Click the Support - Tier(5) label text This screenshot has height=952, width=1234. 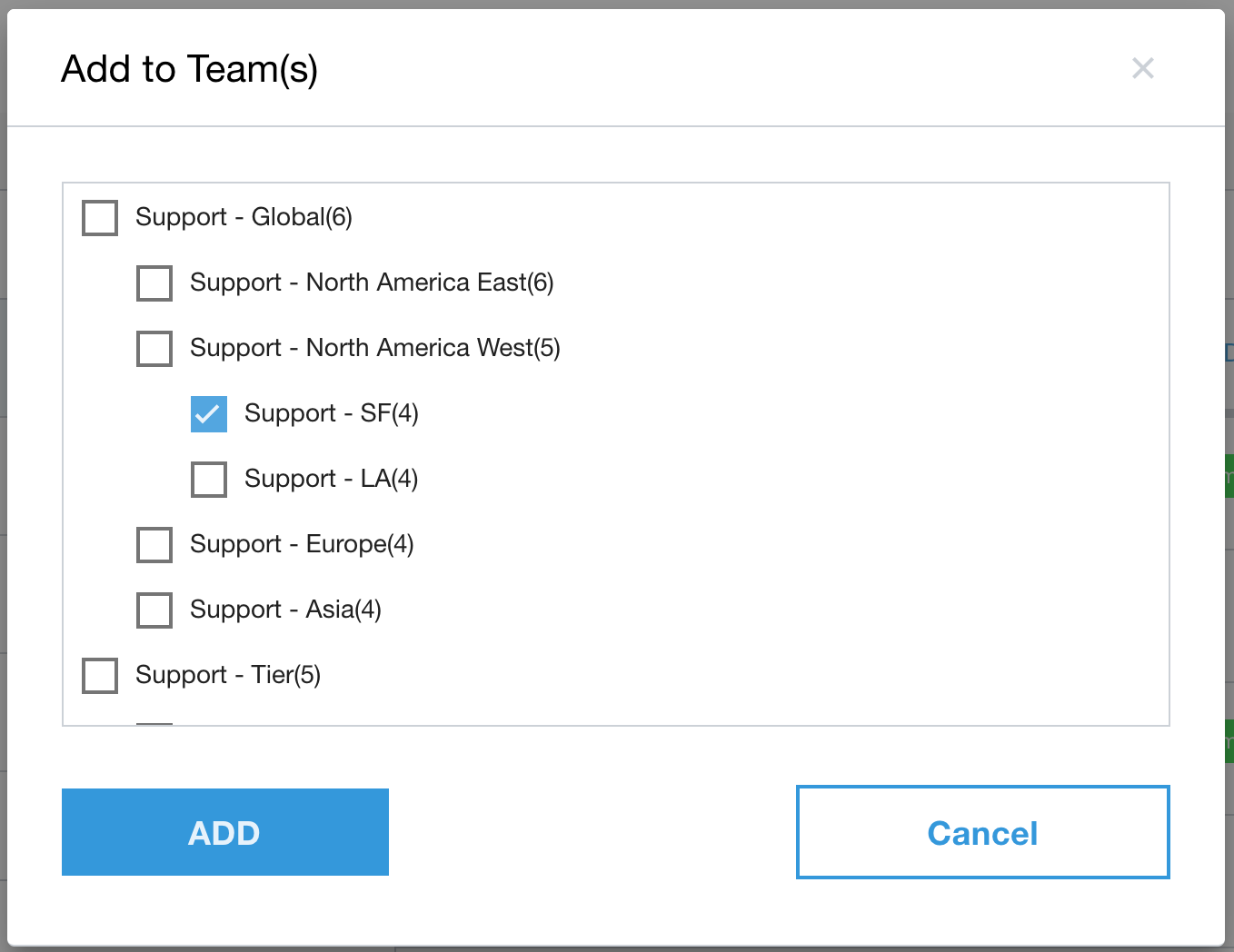coord(228,675)
